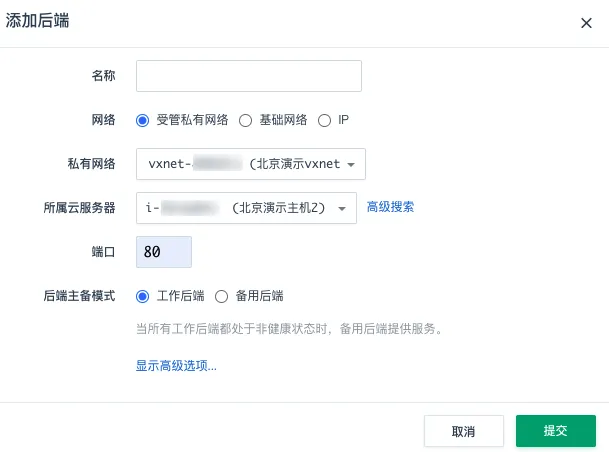
Task: Close the 添加后端 dialog with the X icon
Action: pyautogui.click(x=586, y=23)
